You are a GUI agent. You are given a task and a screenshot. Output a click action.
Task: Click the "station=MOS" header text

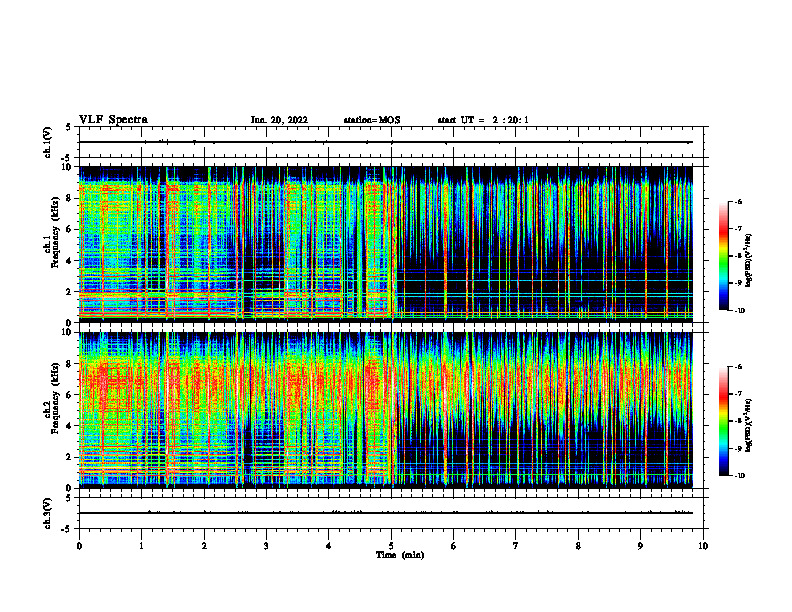pos(372,120)
